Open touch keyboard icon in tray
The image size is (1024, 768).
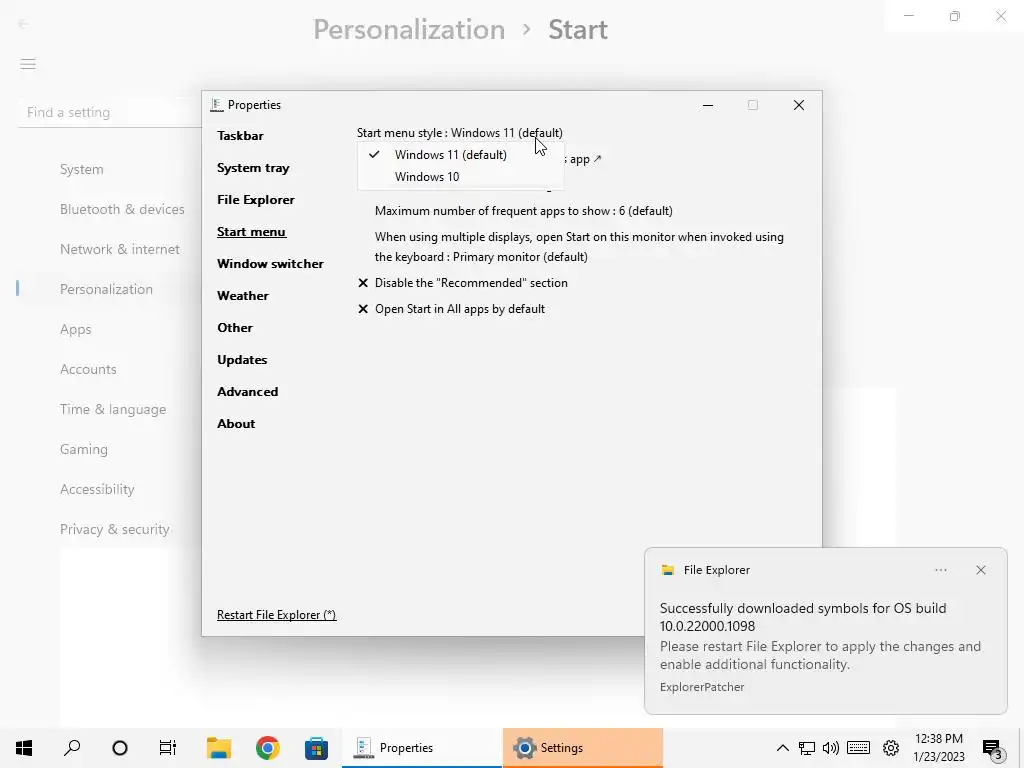[x=858, y=748]
